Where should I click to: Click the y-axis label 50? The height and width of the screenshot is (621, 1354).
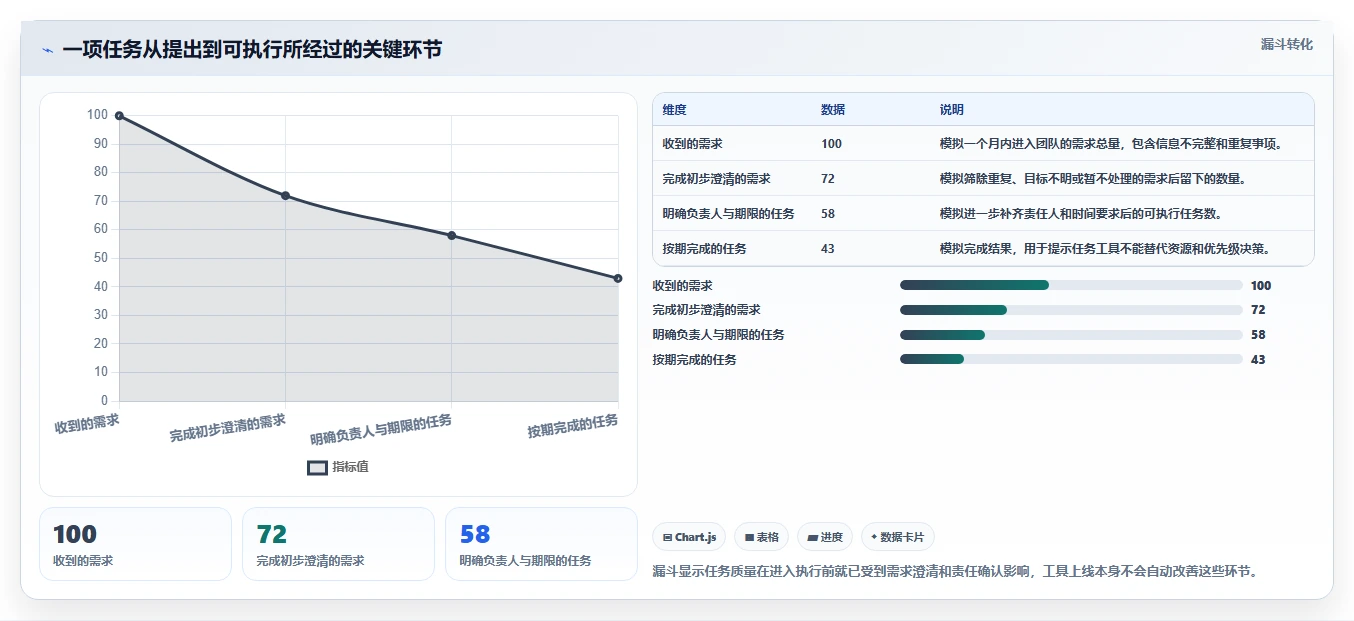tap(100, 258)
